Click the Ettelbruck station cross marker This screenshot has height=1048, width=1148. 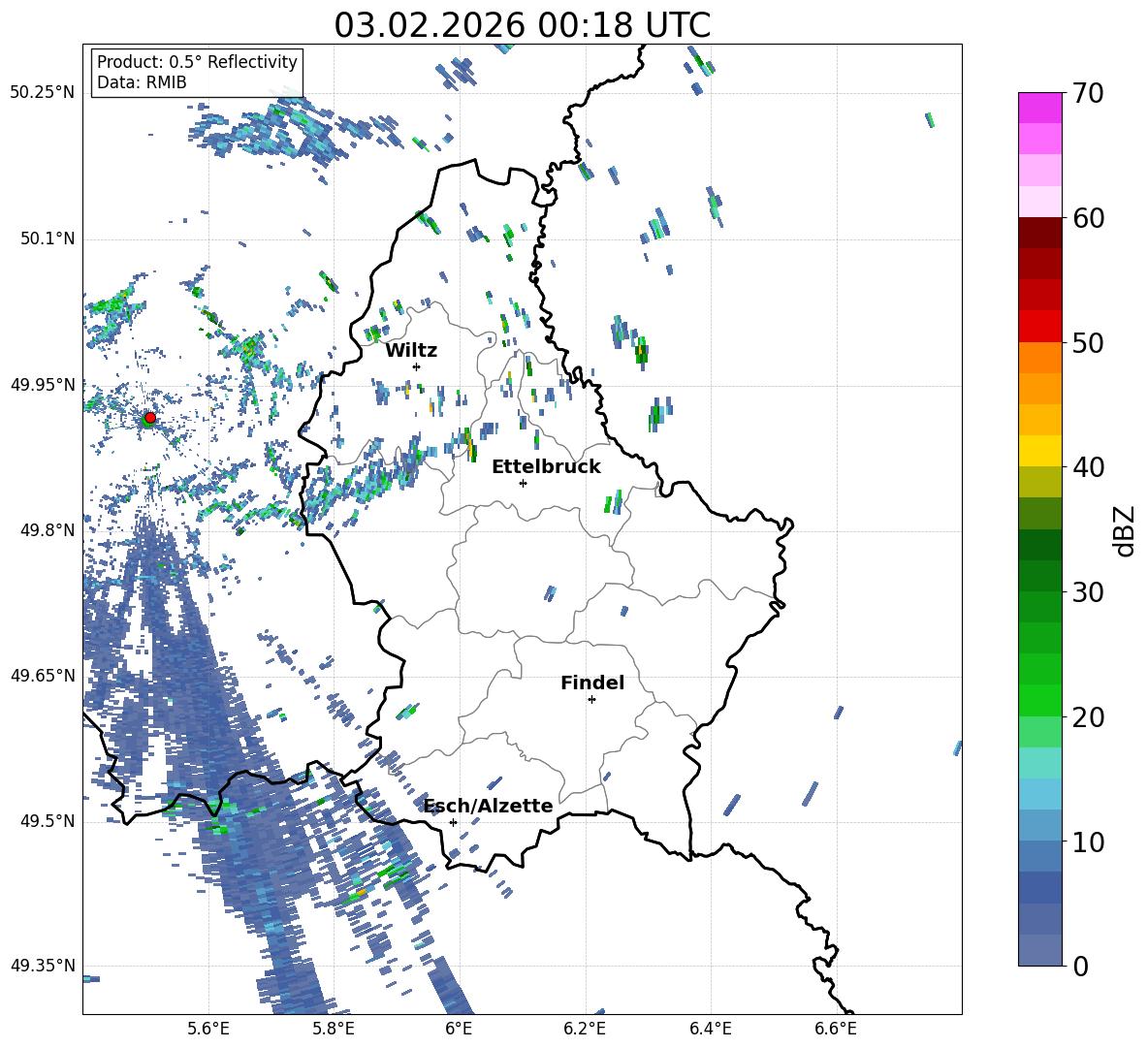[523, 483]
